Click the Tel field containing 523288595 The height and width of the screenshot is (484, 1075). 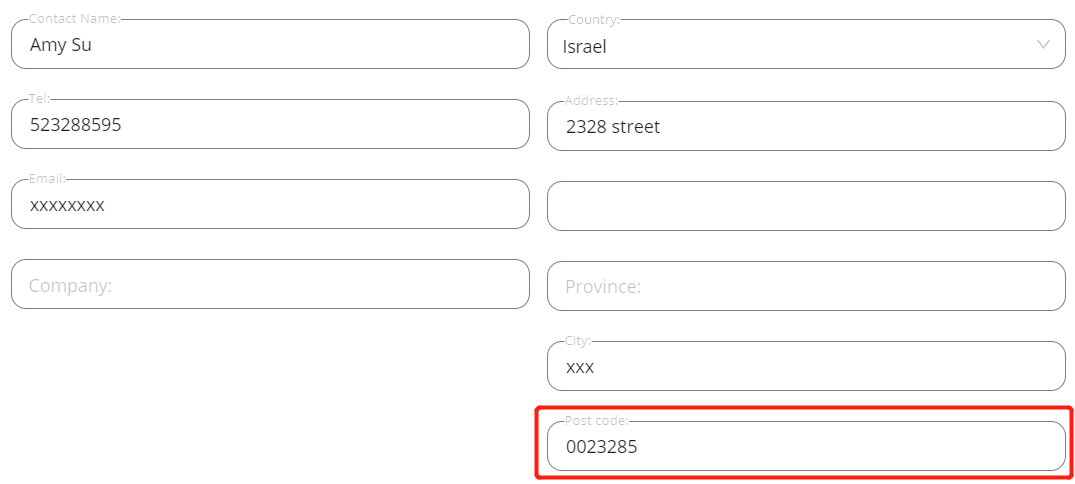[270, 124]
